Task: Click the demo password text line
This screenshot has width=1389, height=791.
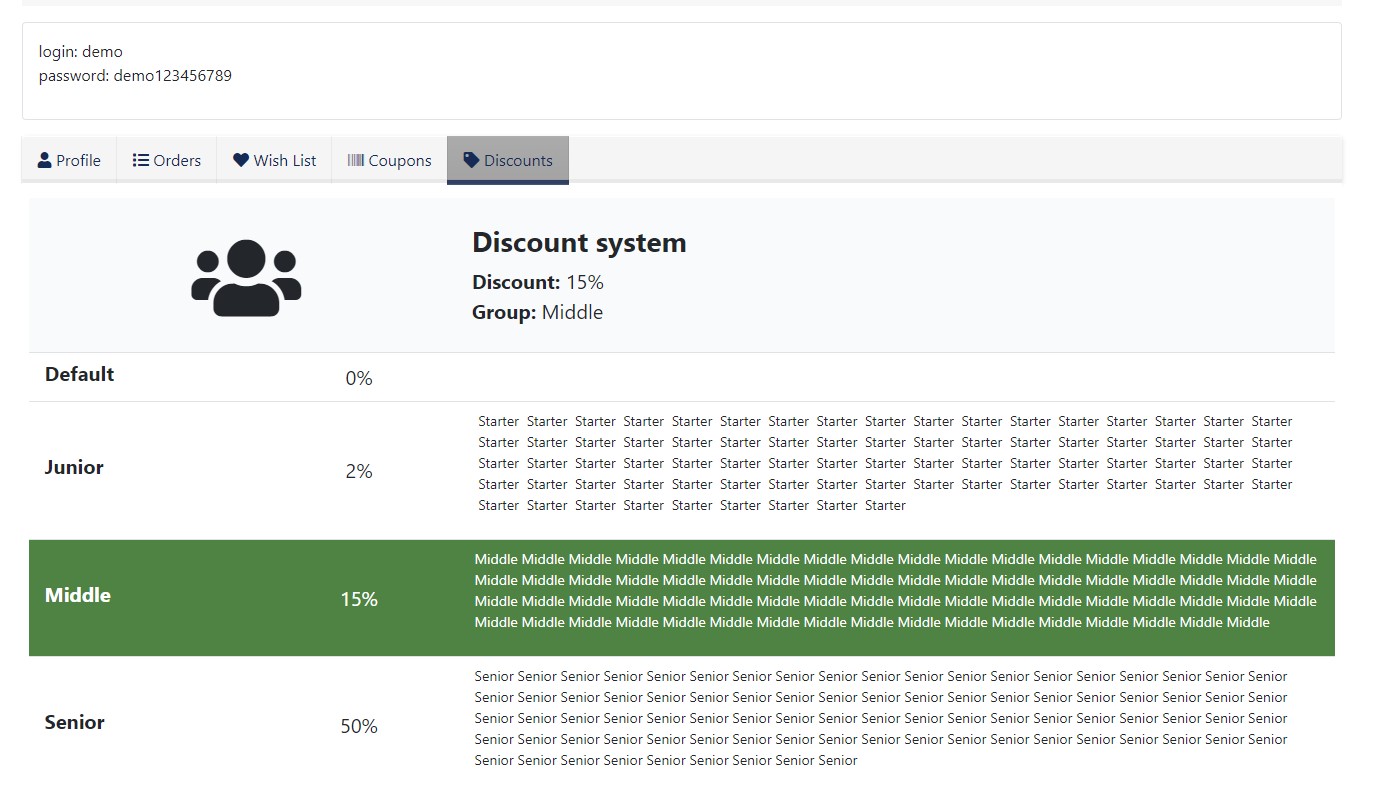Action: click(x=135, y=76)
